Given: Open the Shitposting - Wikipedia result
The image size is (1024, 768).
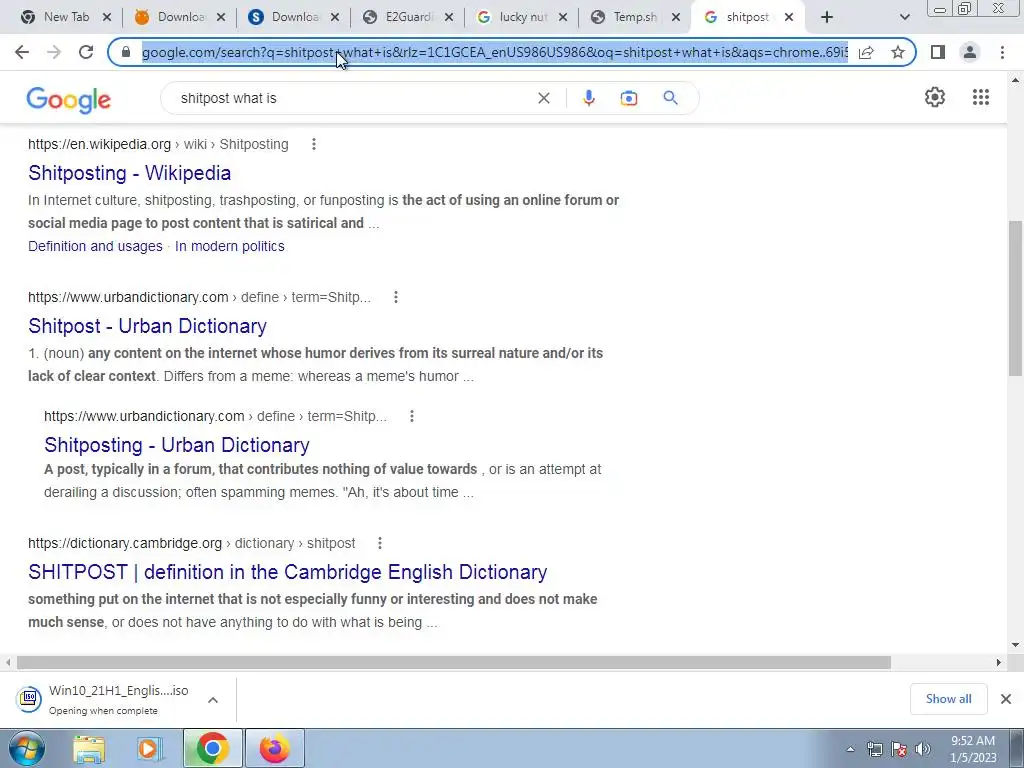Looking at the screenshot, I should pyautogui.click(x=129, y=173).
